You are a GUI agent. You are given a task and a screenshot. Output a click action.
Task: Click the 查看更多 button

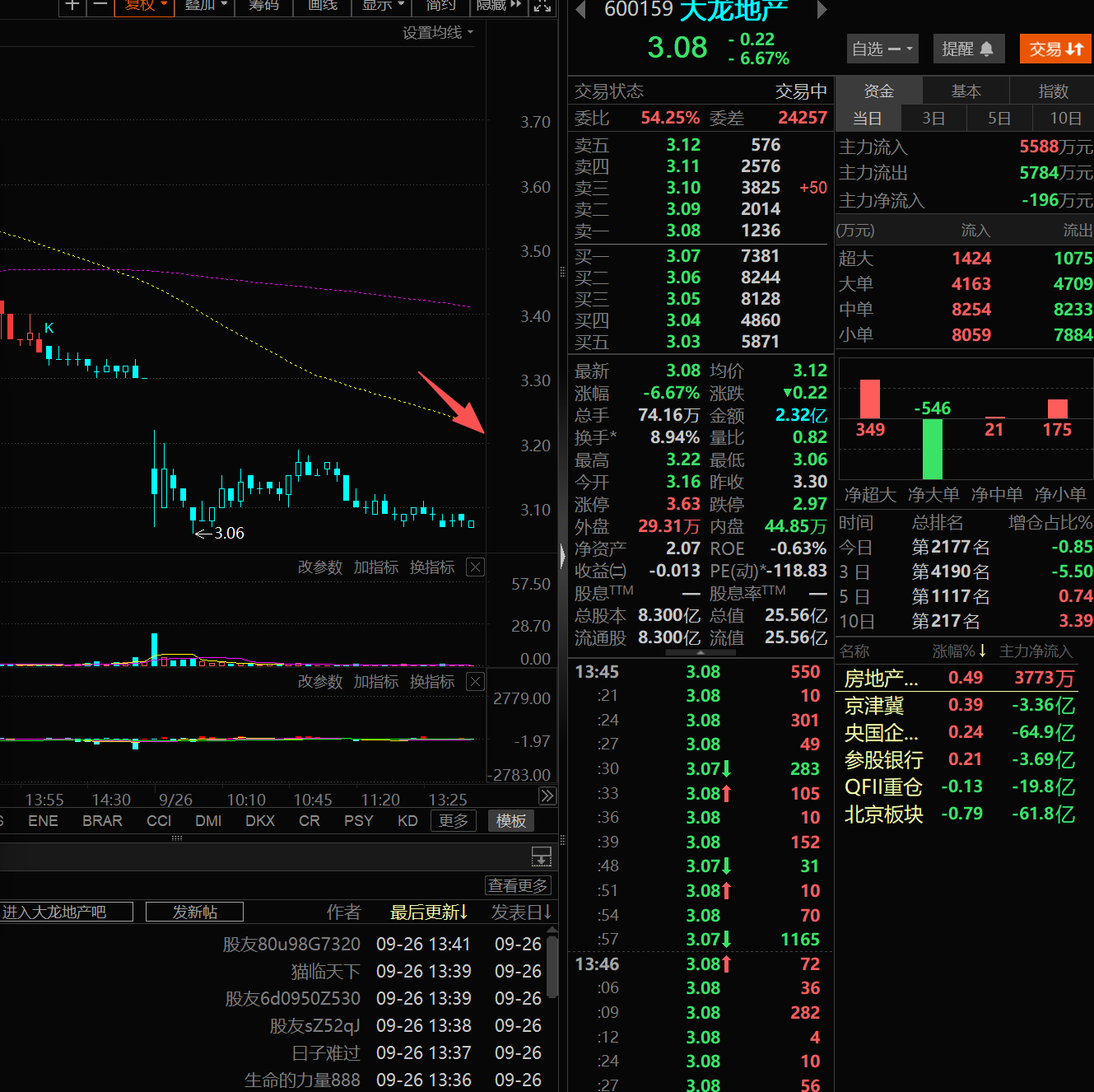click(518, 885)
